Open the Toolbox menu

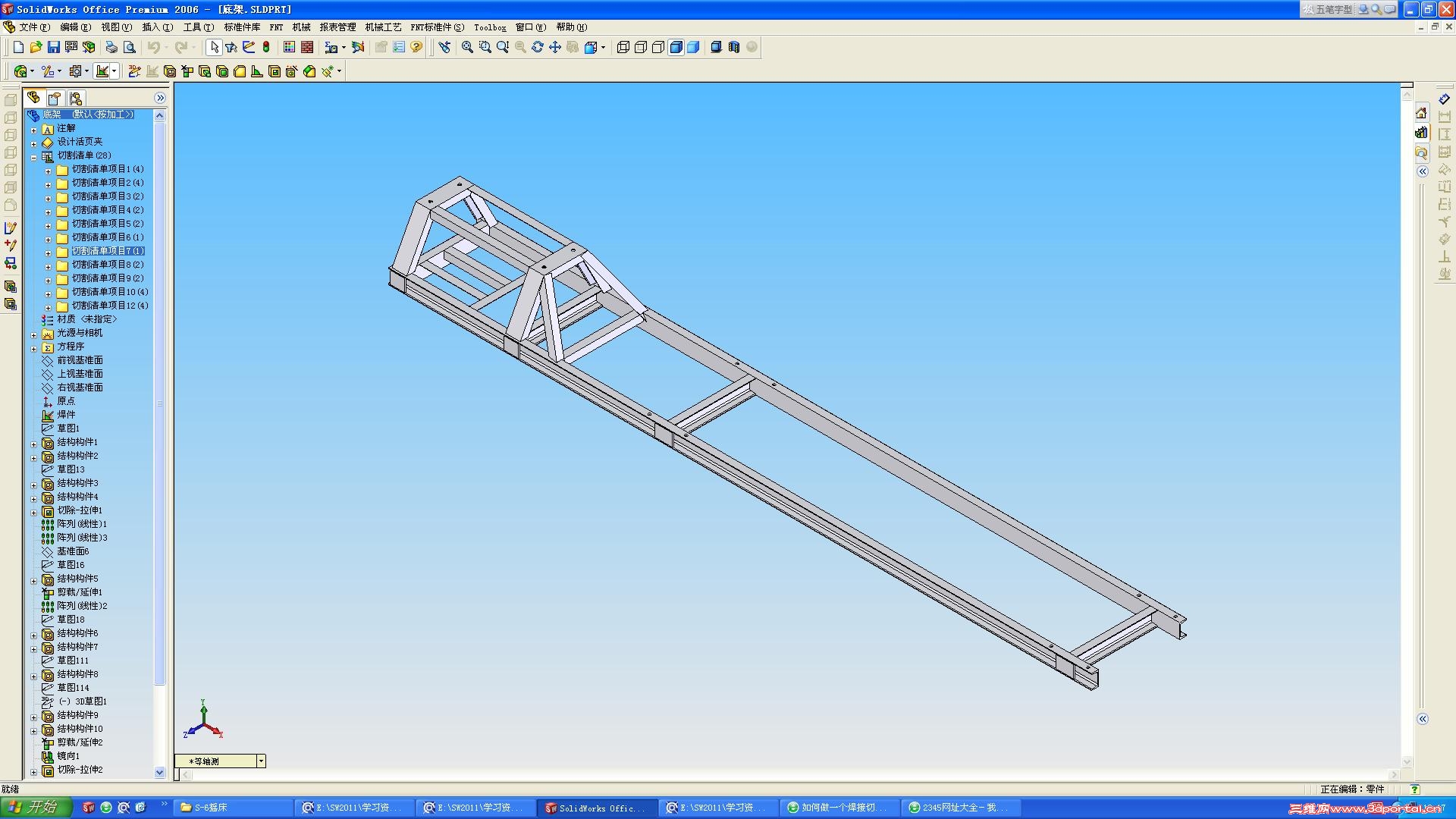point(490,27)
